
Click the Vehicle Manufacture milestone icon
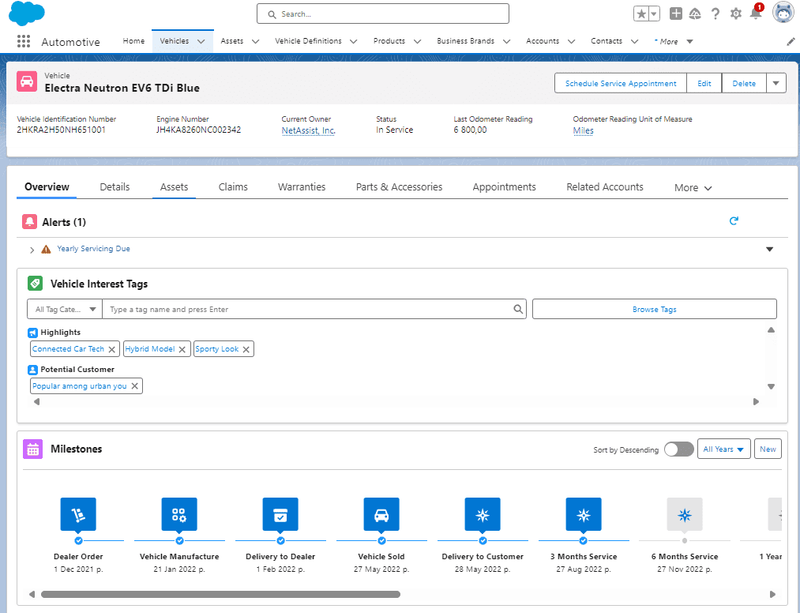coord(179,514)
